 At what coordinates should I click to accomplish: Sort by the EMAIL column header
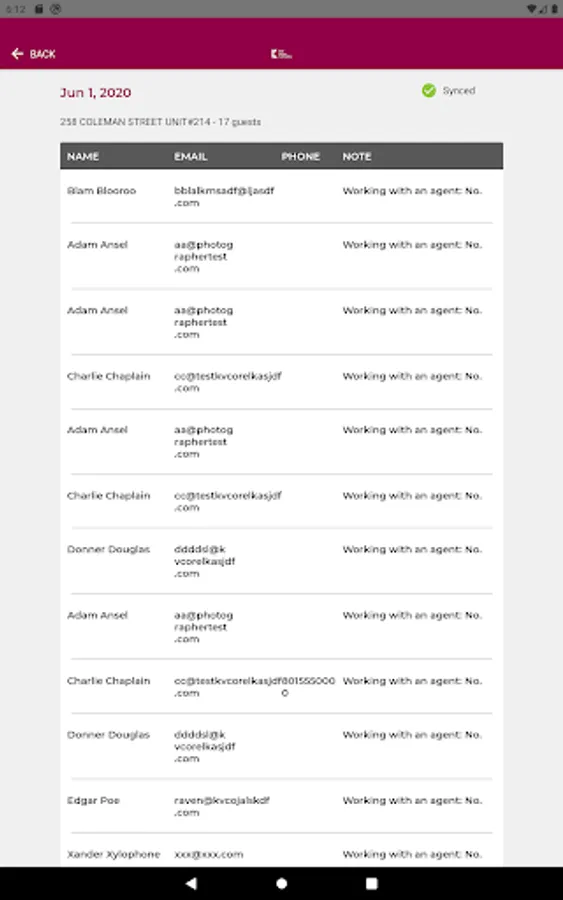pyautogui.click(x=191, y=157)
